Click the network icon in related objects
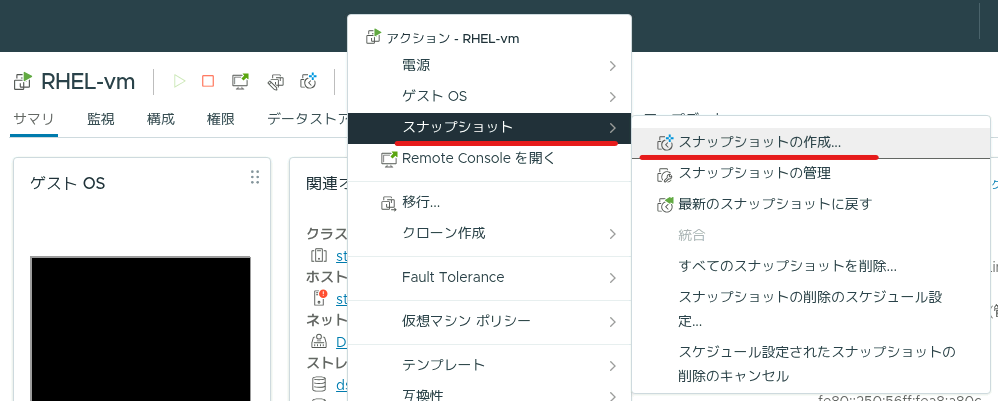This screenshot has width=998, height=401. coord(319,341)
